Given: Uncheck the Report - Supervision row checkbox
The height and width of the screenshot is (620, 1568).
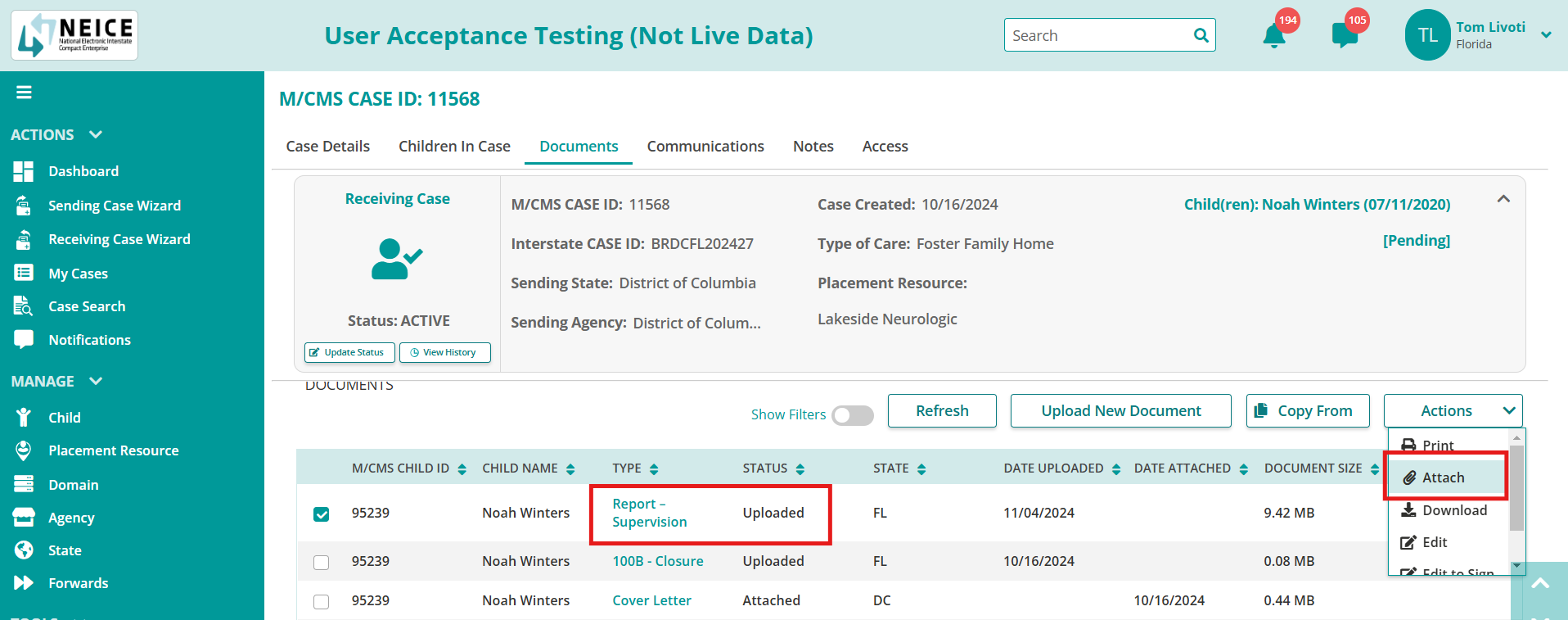Looking at the screenshot, I should (x=322, y=514).
